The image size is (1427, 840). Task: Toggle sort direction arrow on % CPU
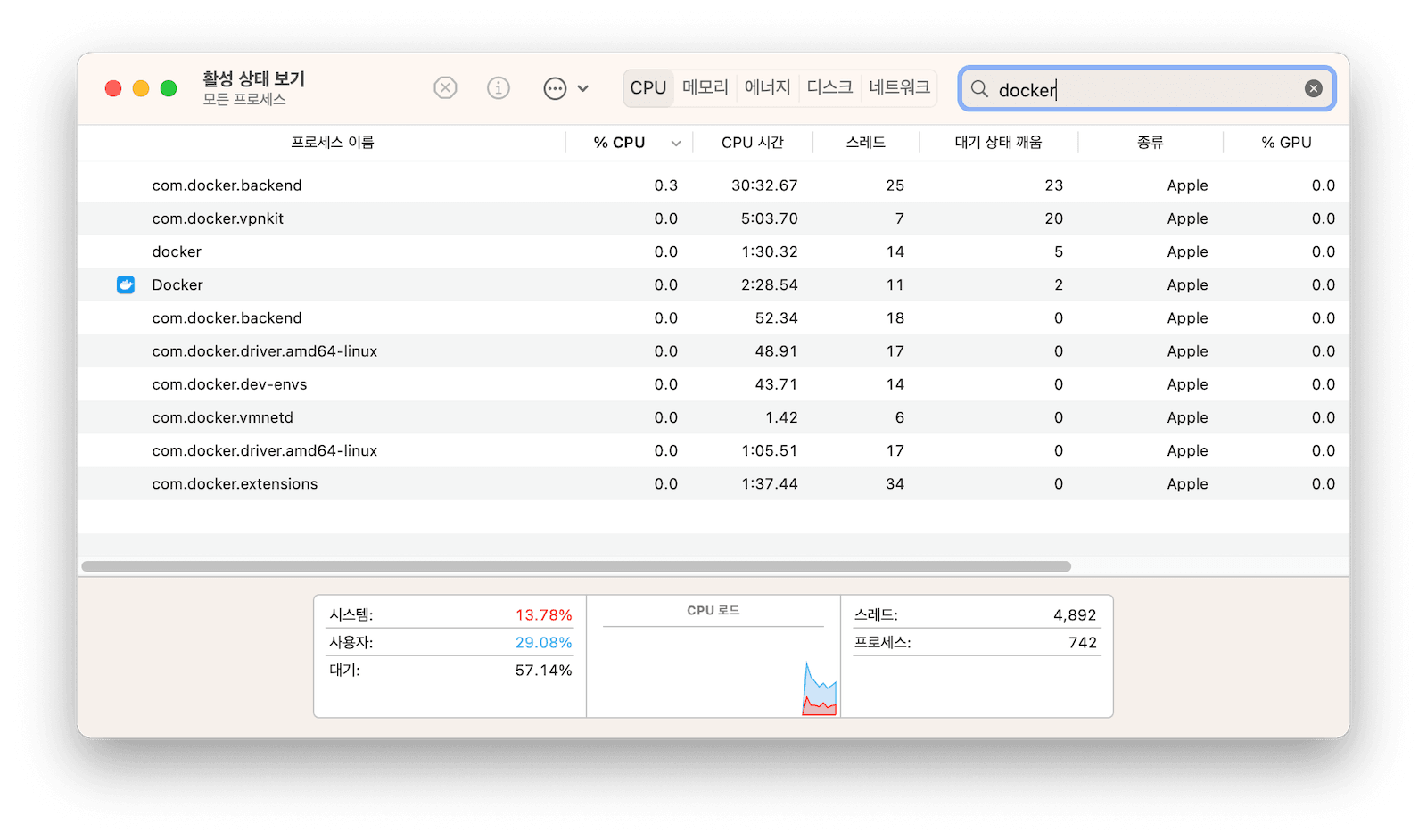pos(676,144)
